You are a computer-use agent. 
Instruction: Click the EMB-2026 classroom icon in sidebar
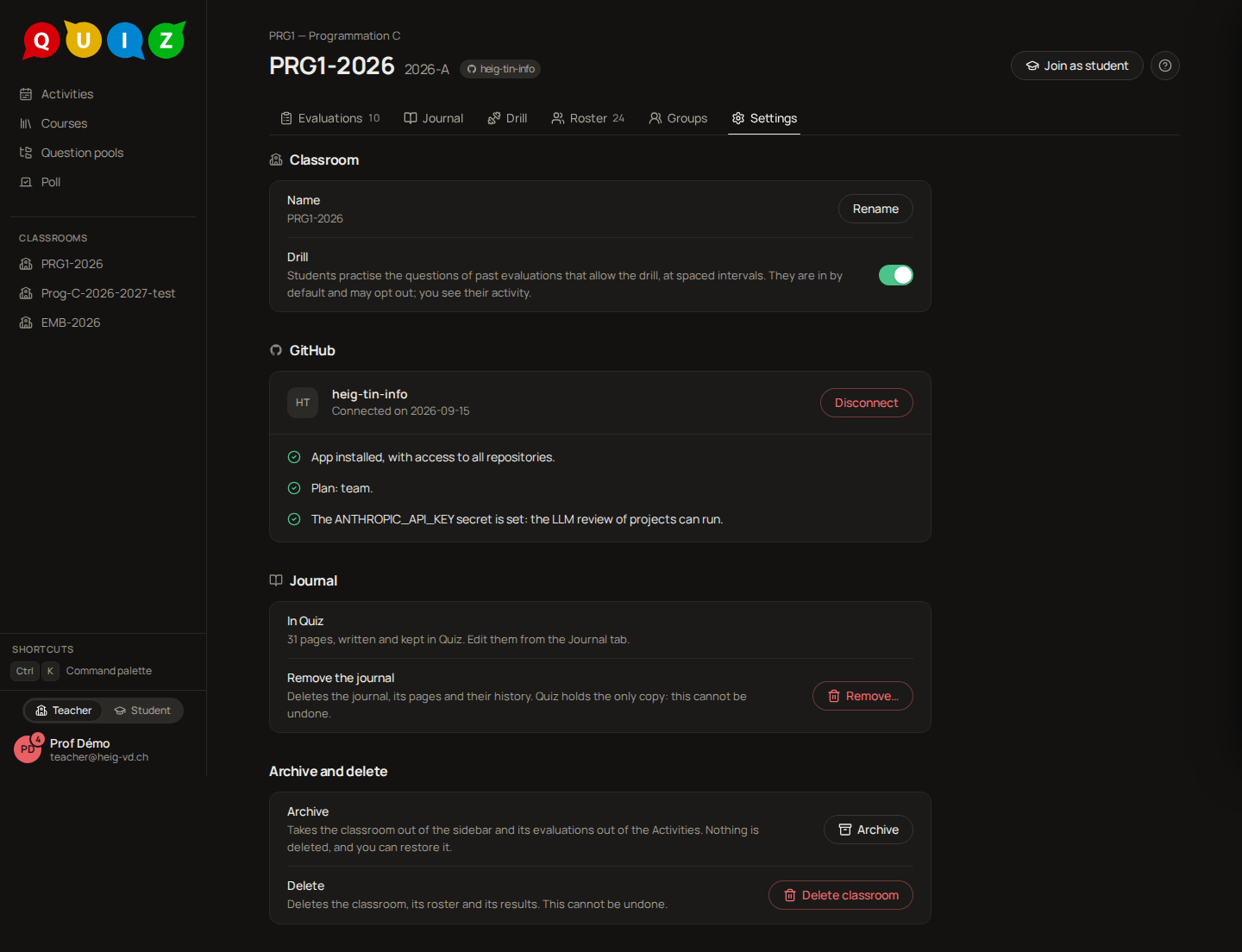[x=26, y=323]
